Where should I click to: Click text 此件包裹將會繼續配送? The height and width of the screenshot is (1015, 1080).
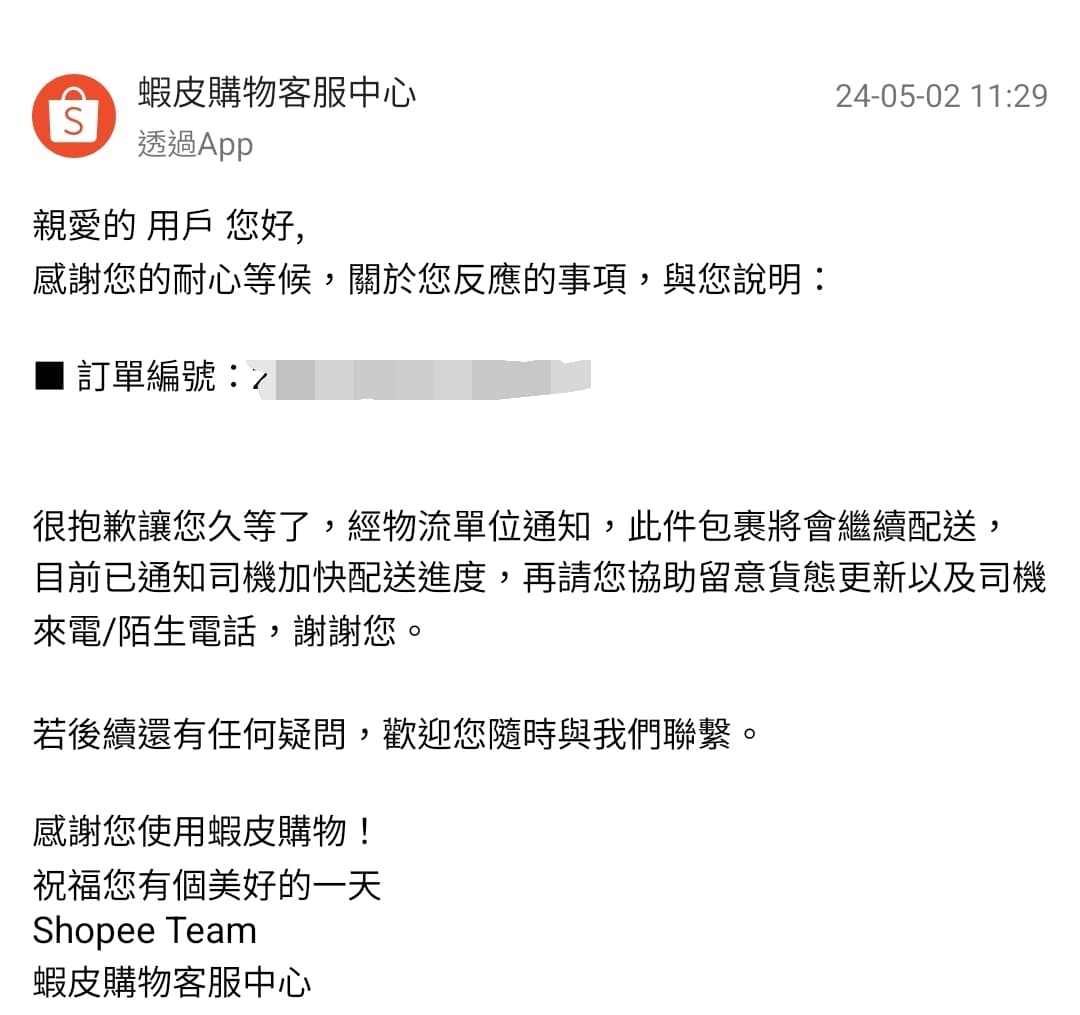tap(803, 527)
